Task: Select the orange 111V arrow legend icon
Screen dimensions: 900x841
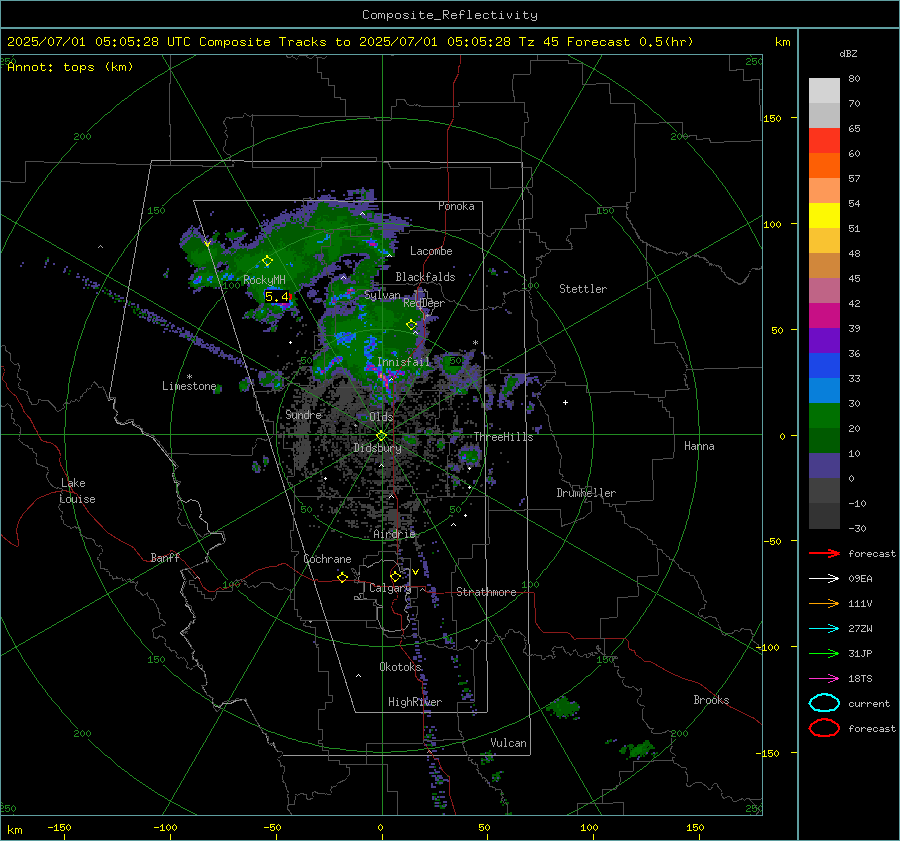Action: pos(824,603)
